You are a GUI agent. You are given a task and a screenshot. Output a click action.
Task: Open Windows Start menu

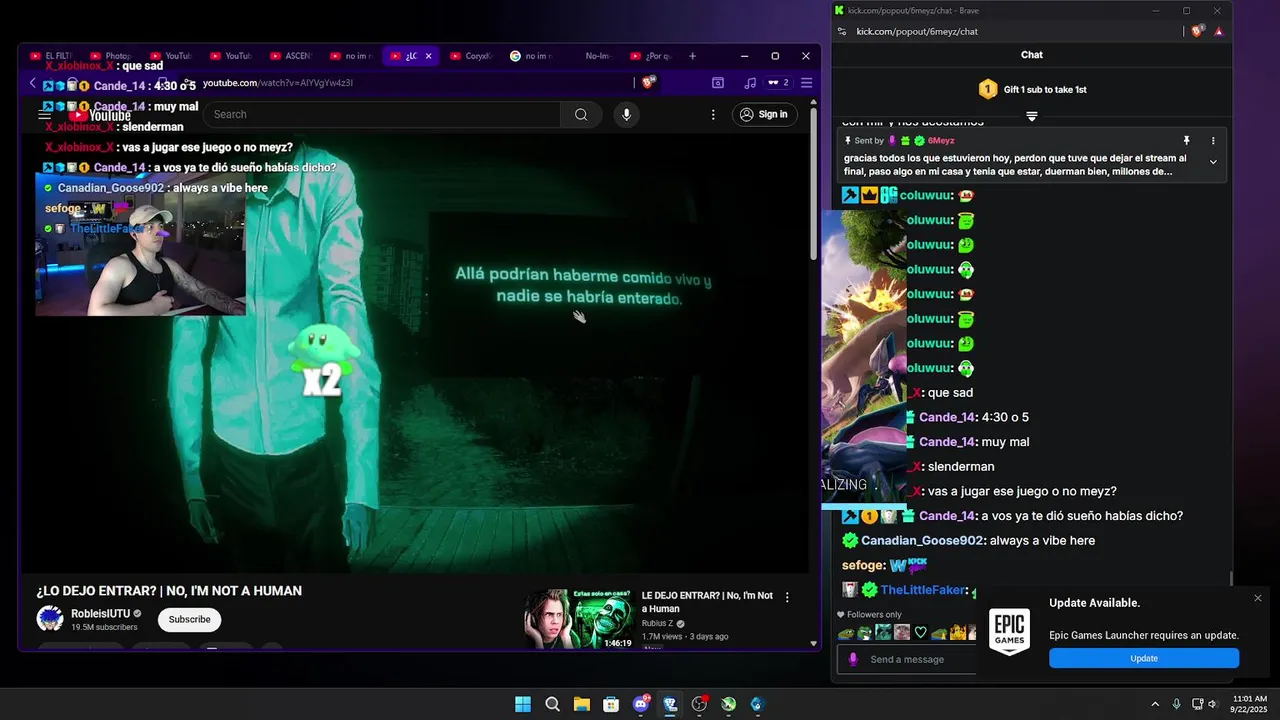(523, 704)
